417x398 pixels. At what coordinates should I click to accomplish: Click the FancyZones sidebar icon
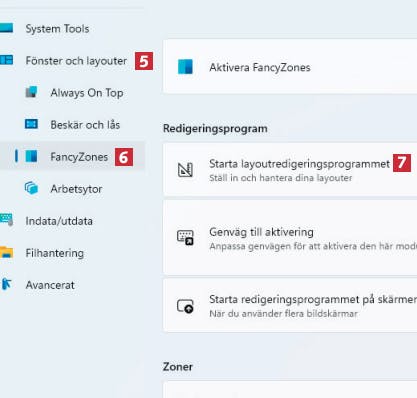(x=32, y=156)
